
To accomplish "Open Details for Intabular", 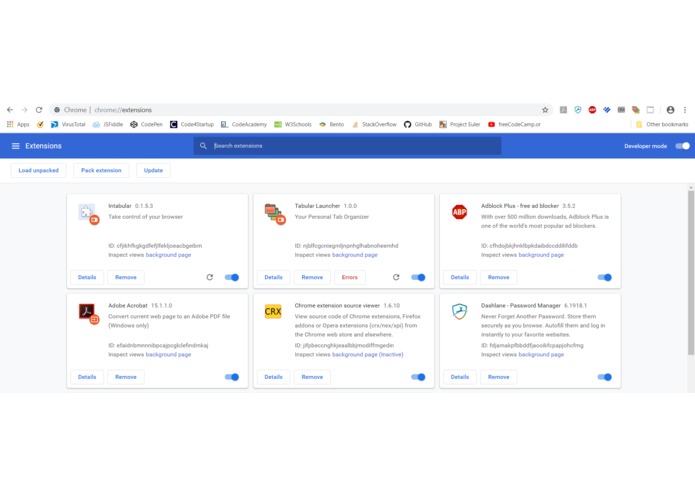I will point(87,277).
